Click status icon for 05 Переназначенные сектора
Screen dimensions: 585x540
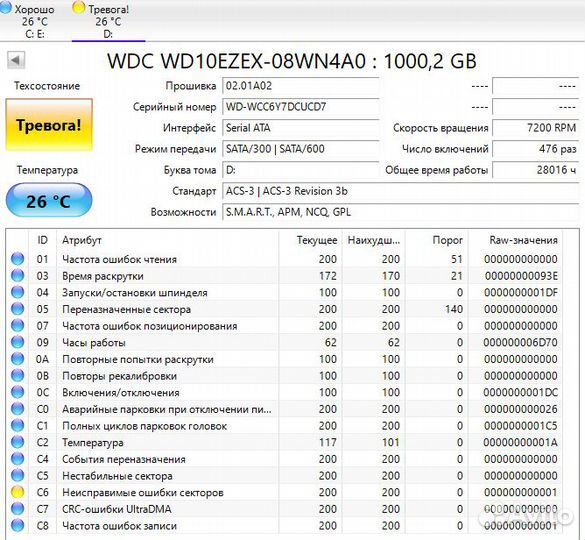(x=18, y=309)
